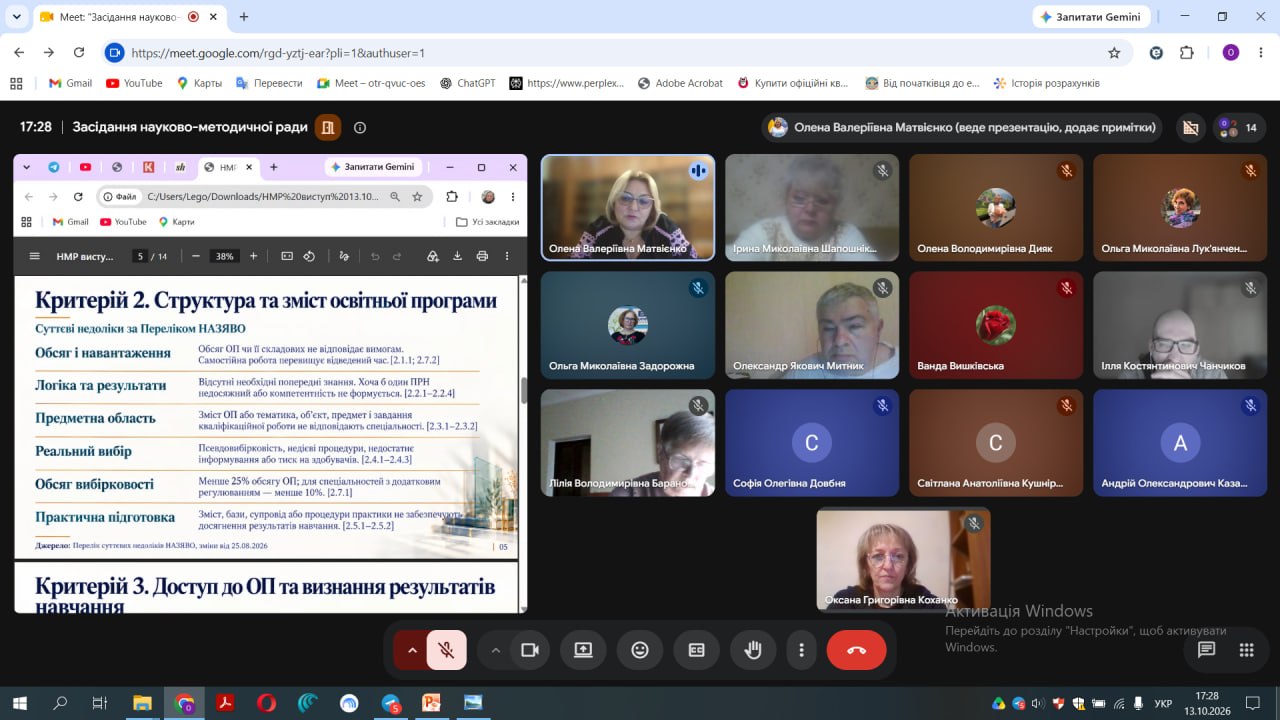
Task: Expand video settings chevron beside camera
Action: [495, 650]
